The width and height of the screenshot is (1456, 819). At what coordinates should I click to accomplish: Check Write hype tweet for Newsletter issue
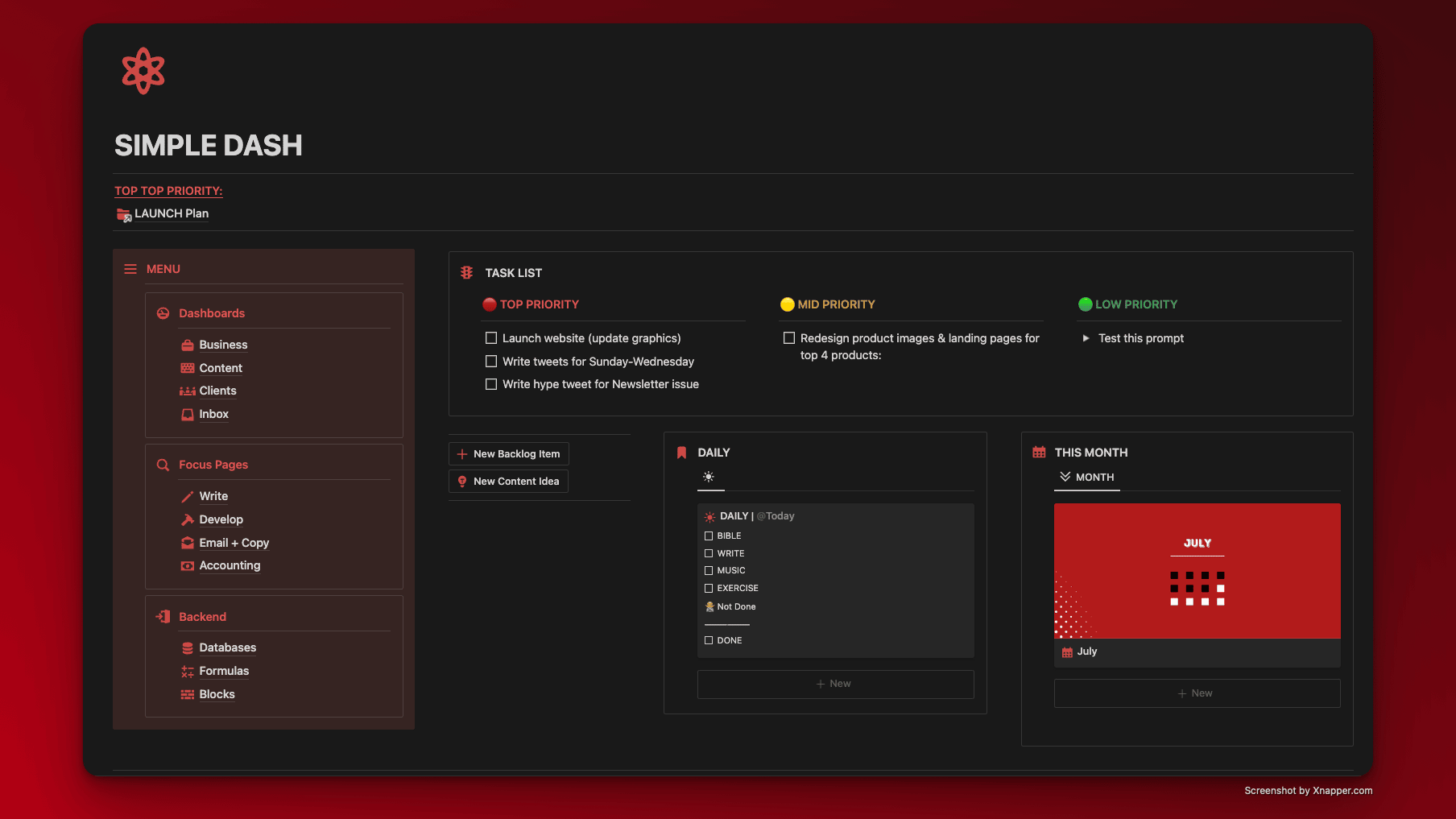point(491,384)
